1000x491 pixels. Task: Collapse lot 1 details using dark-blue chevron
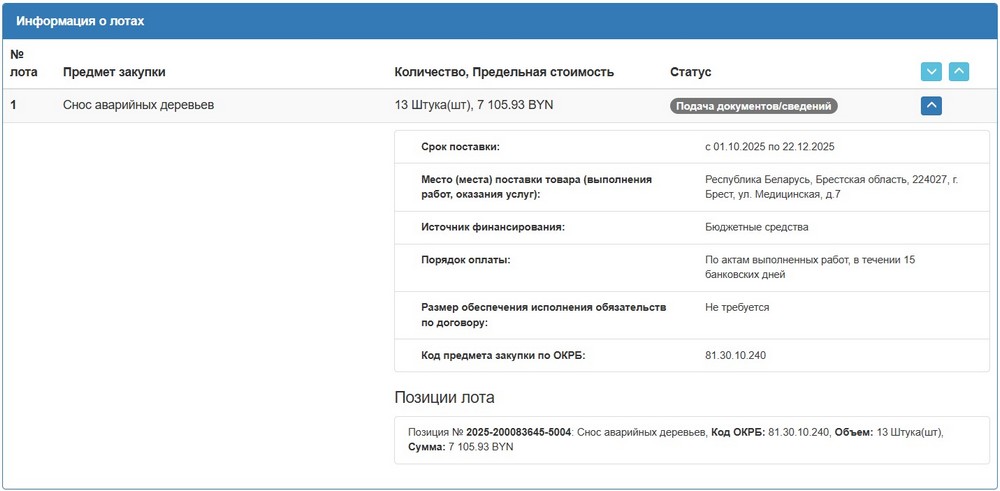pyautogui.click(x=931, y=105)
